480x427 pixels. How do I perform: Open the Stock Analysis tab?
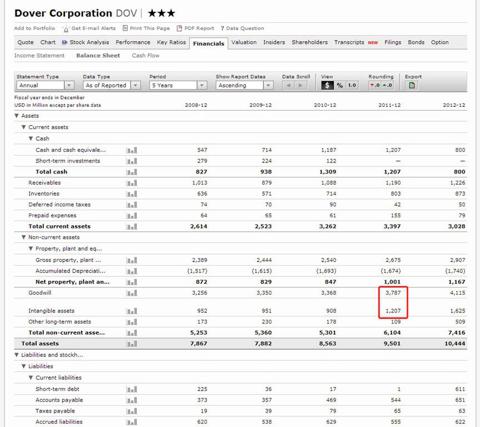86,42
